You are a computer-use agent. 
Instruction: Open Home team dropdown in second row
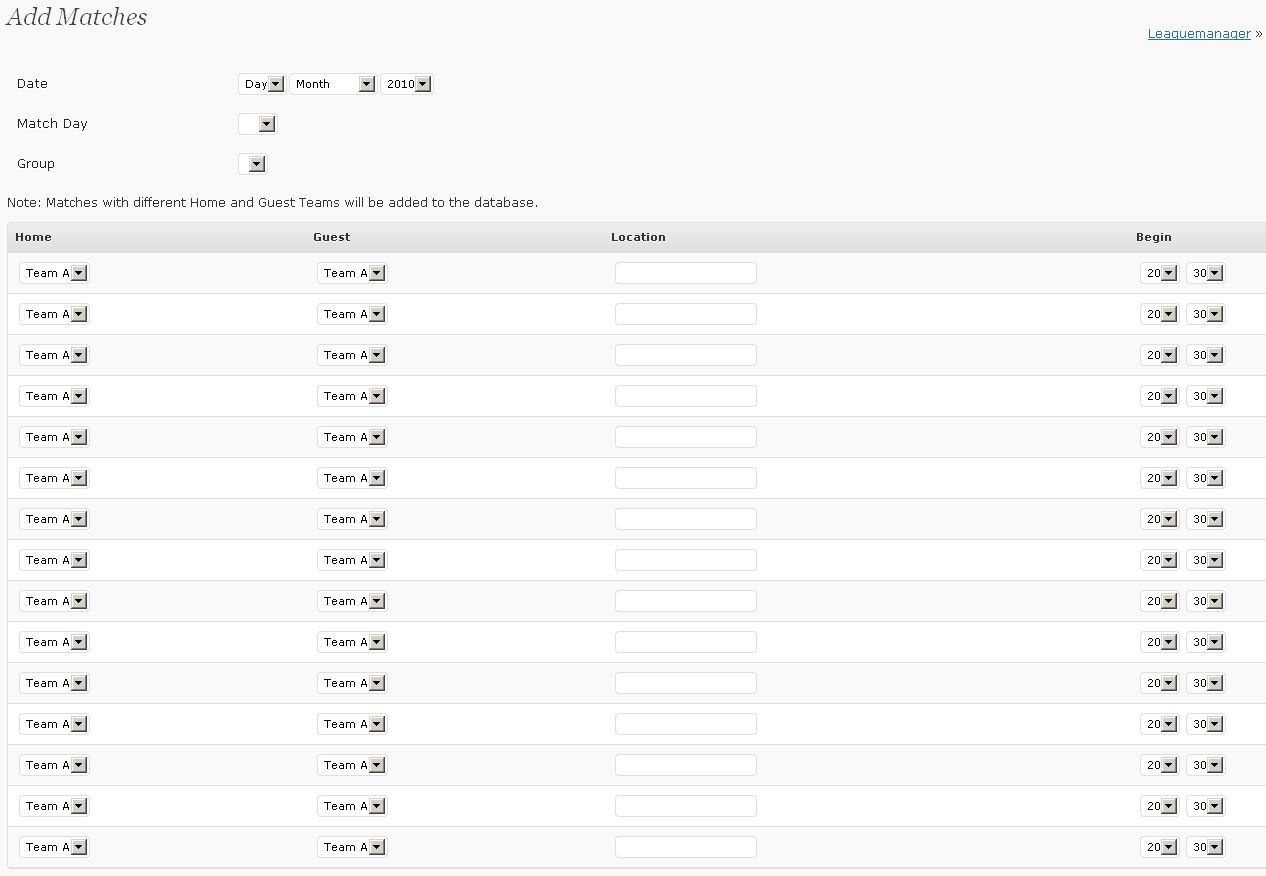[x=55, y=314]
